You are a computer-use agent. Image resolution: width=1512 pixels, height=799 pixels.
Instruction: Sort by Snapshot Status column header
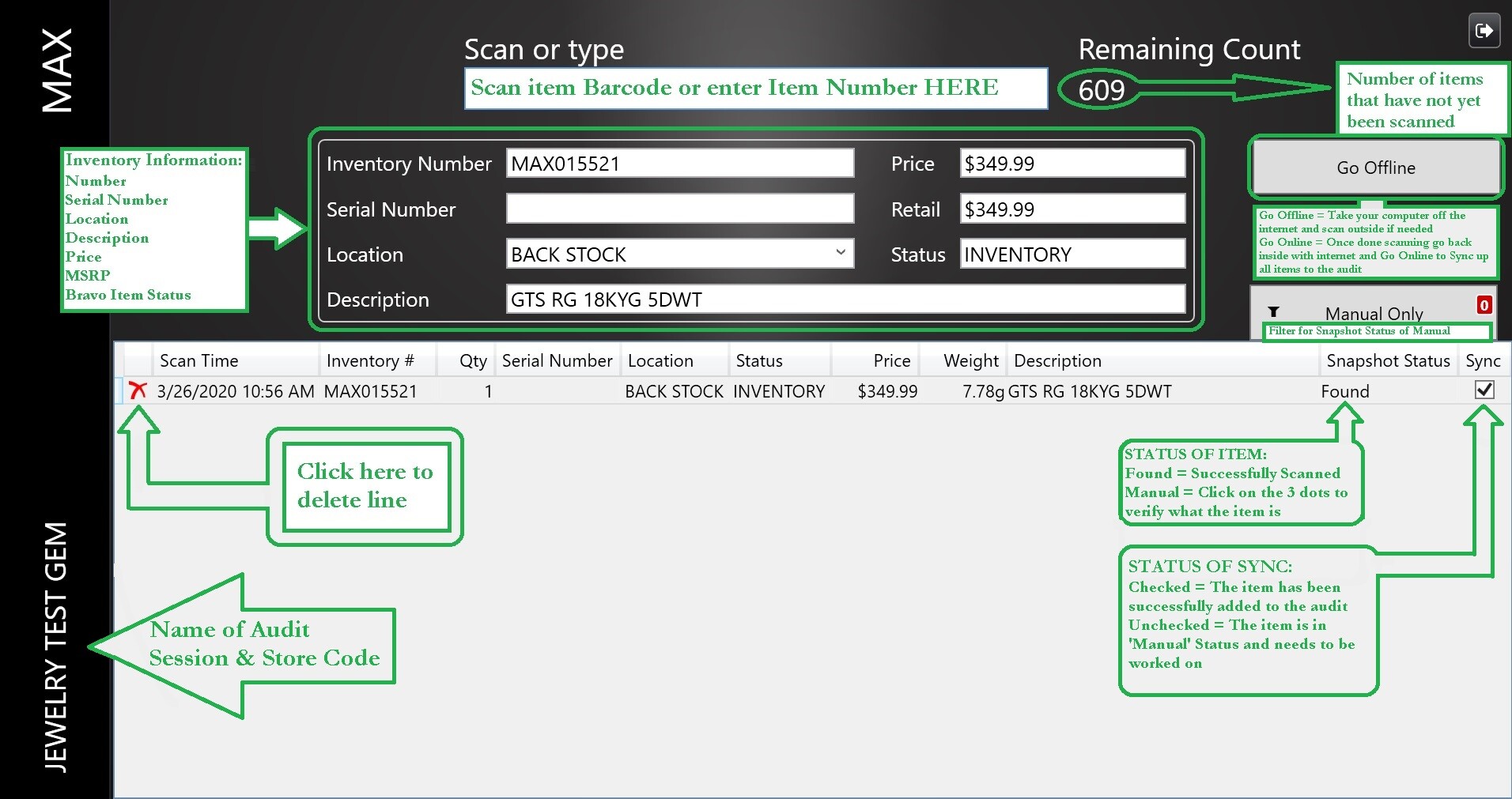pyautogui.click(x=1387, y=360)
